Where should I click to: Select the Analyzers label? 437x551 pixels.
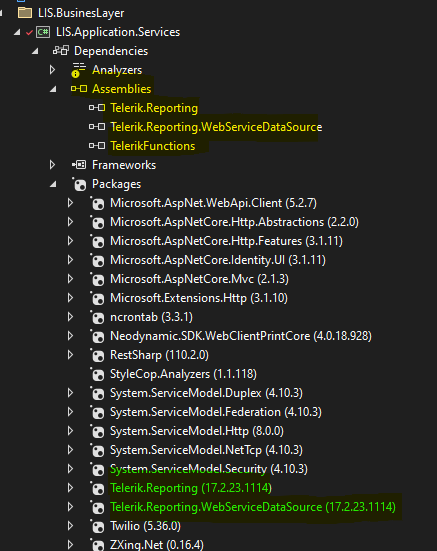pyautogui.click(x=117, y=70)
